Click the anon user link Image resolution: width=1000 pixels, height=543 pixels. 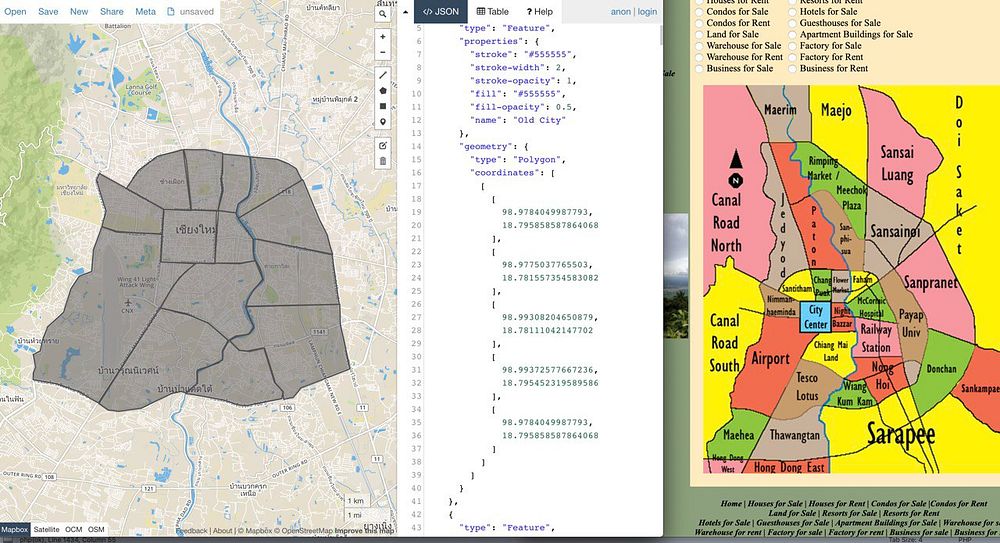tap(621, 11)
